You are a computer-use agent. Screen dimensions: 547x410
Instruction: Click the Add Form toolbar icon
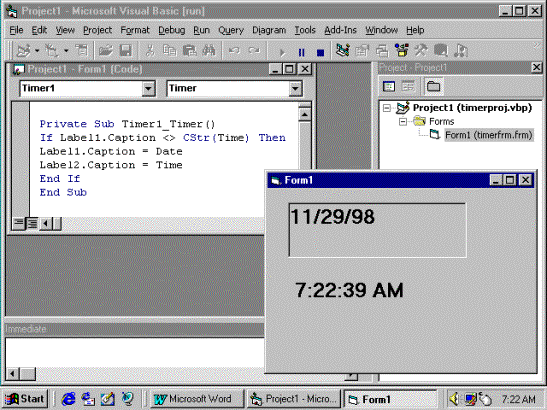52,51
